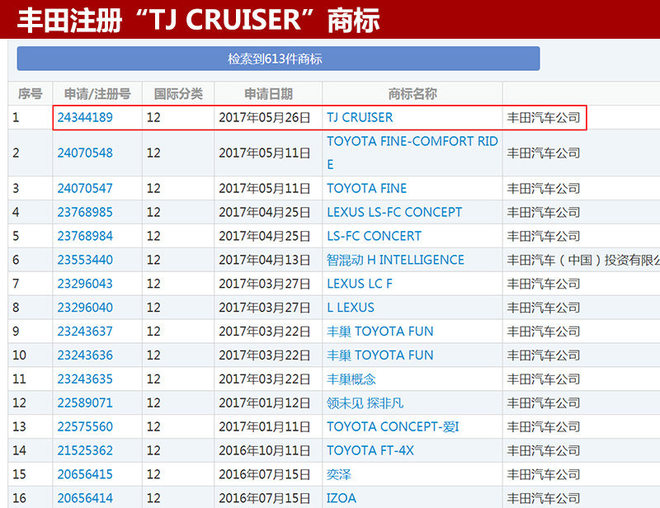Open 领未见 探非凡 trademark link

(x=365, y=403)
